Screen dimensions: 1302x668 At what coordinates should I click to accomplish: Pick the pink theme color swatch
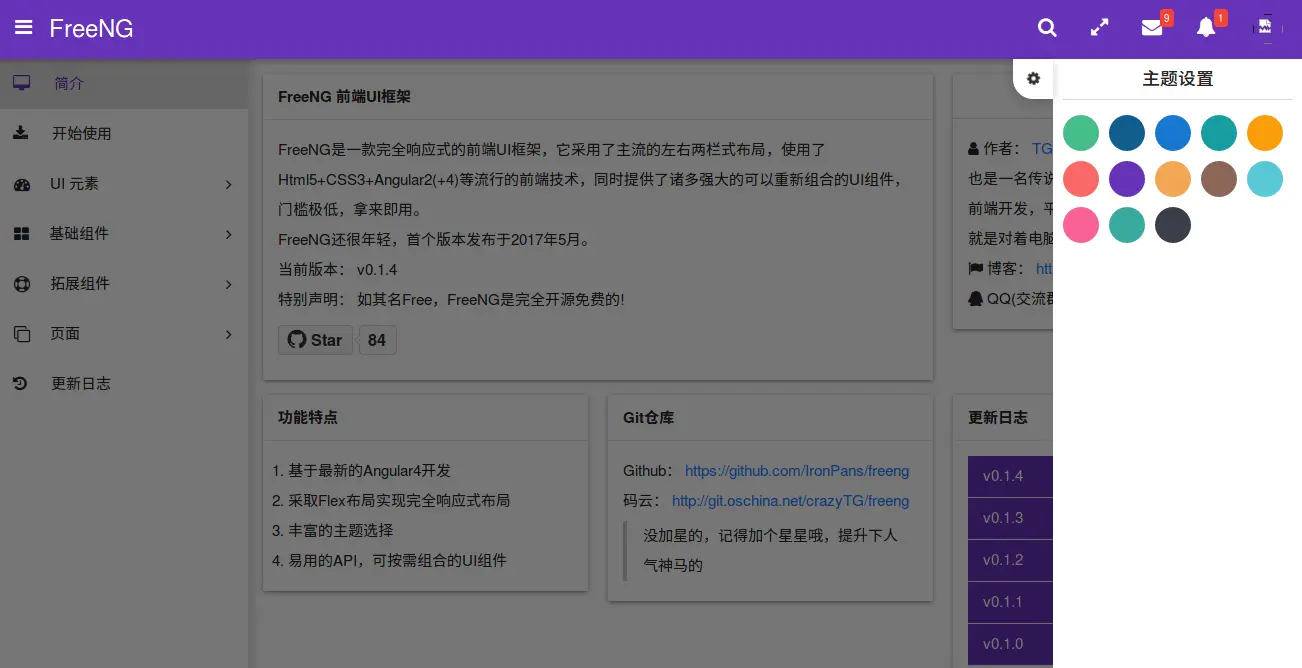1081,225
